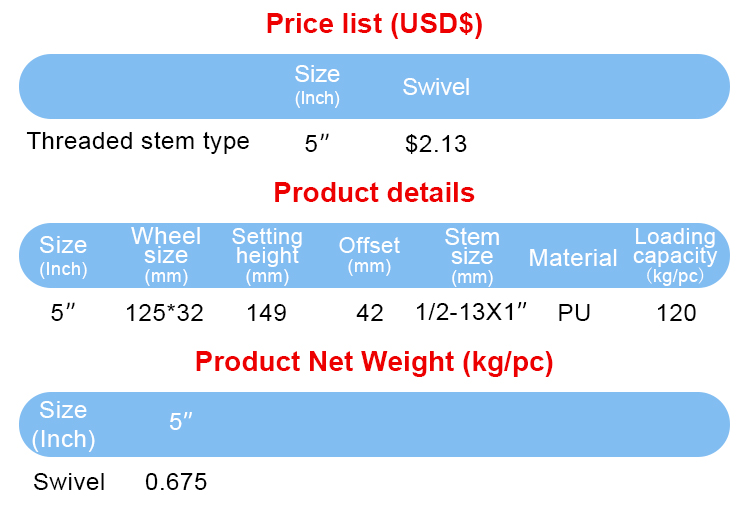Select the Swivel column header in price list
The width and height of the screenshot is (750, 532).
436,87
